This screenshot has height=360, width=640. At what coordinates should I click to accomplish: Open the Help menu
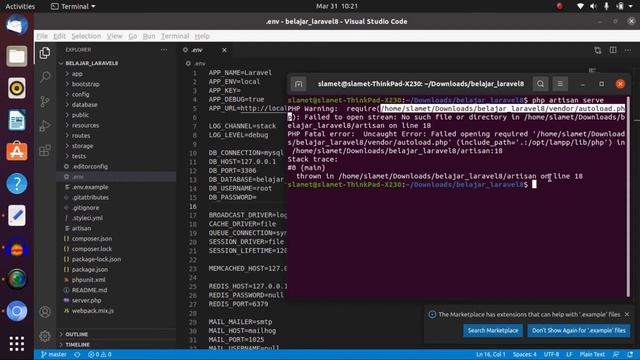202,36
